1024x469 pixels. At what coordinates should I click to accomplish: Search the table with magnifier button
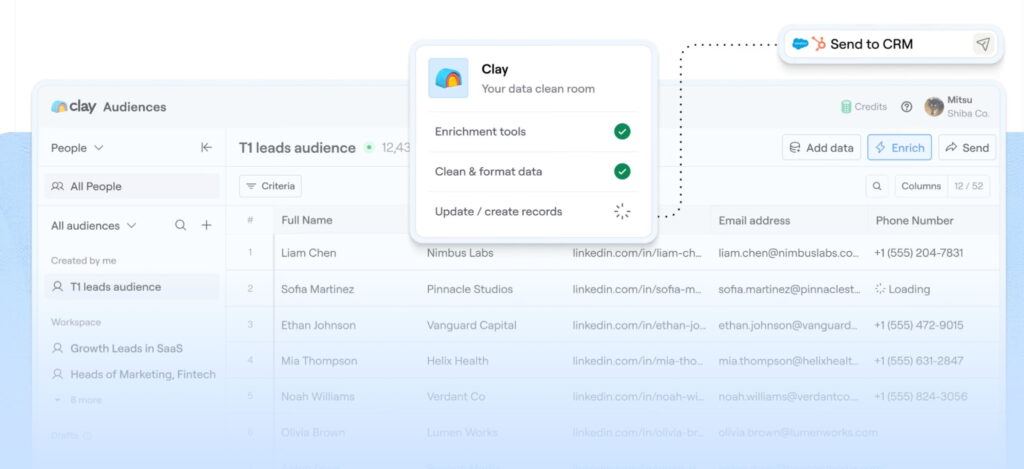coord(877,186)
